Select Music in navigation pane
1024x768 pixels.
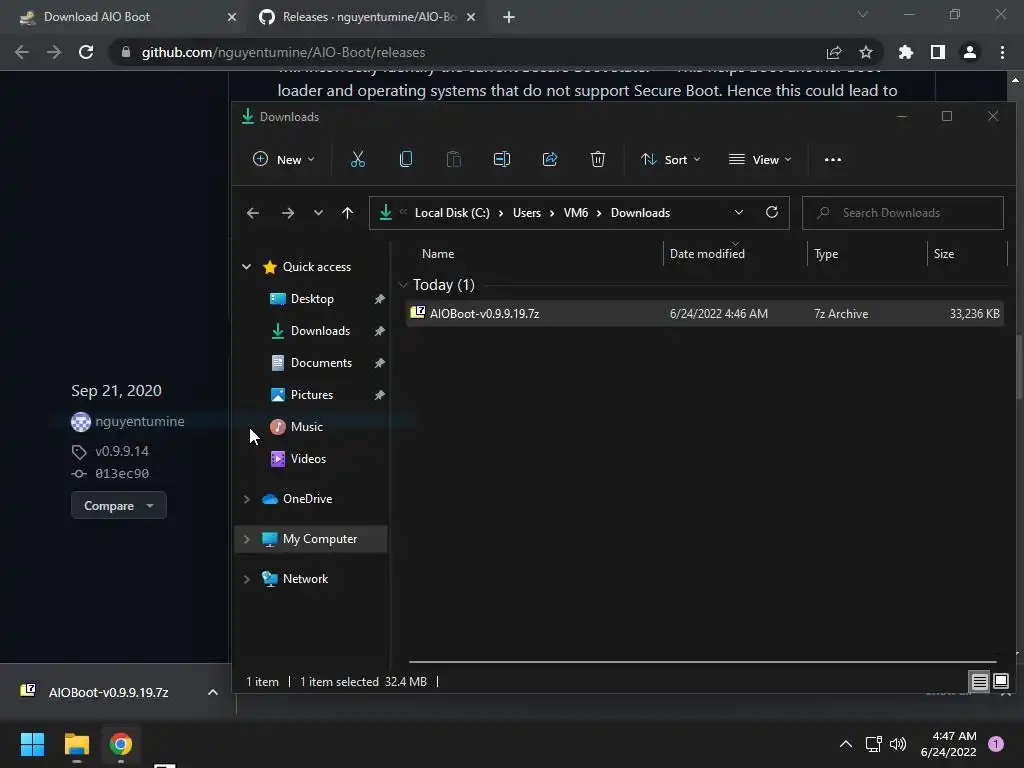(306, 426)
